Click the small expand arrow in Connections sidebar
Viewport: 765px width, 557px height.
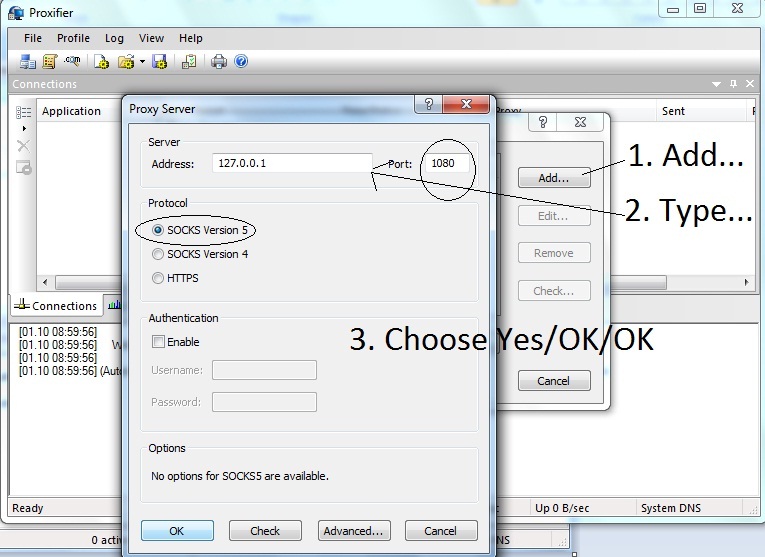24,129
